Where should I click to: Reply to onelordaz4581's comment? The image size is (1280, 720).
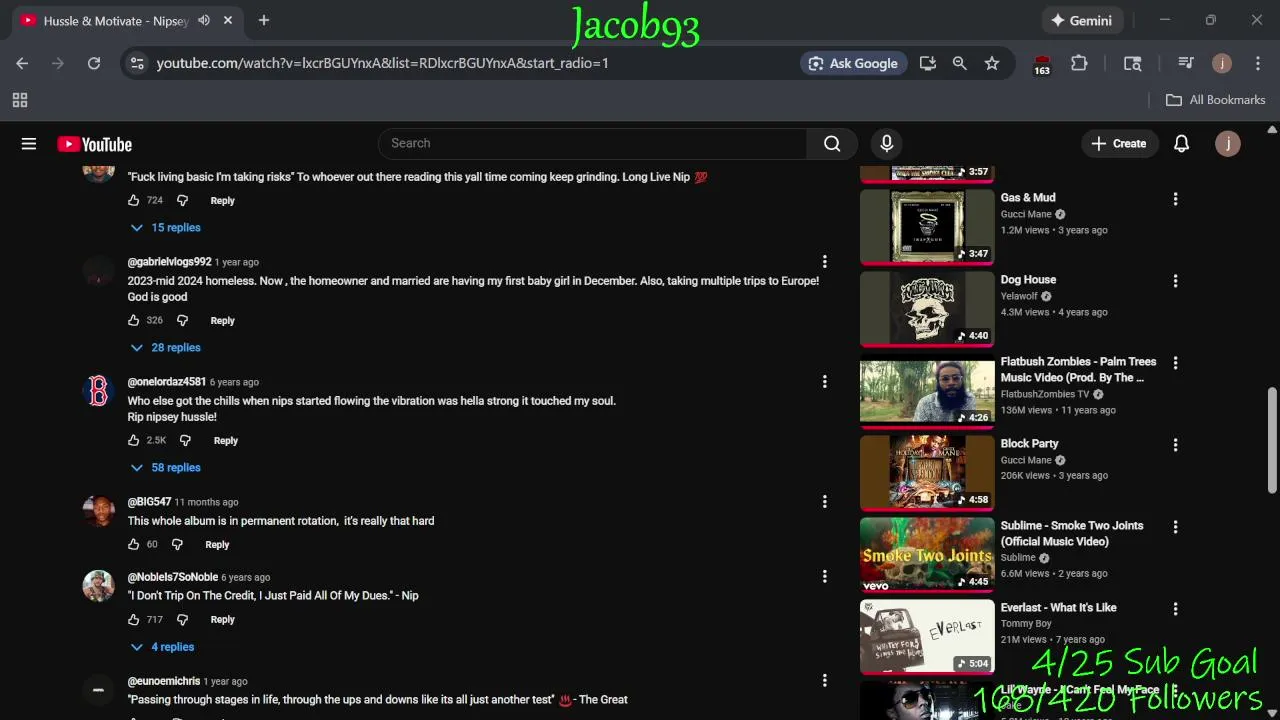pos(226,441)
